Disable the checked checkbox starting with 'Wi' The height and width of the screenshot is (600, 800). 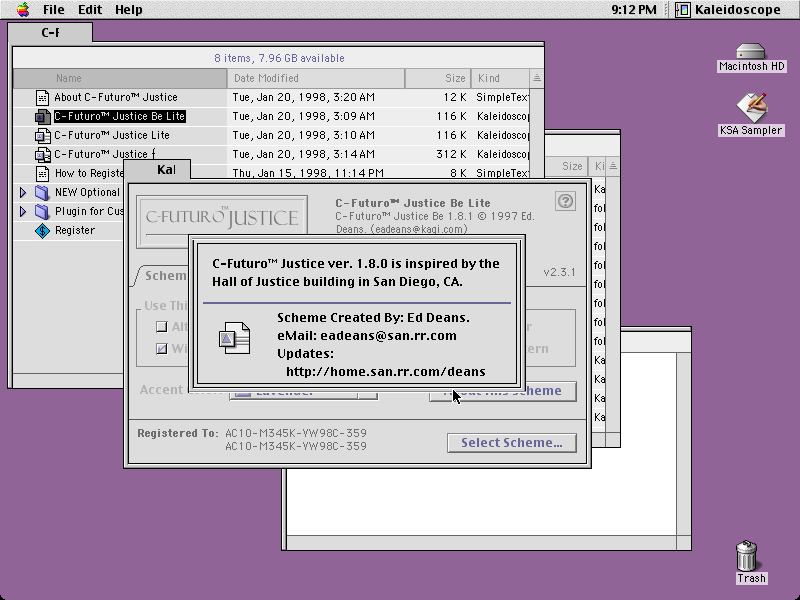pos(162,348)
